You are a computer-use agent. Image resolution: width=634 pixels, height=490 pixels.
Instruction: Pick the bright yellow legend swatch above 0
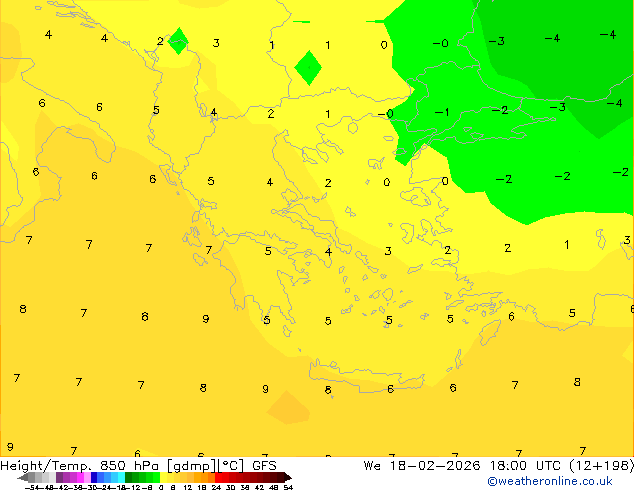[163, 477]
